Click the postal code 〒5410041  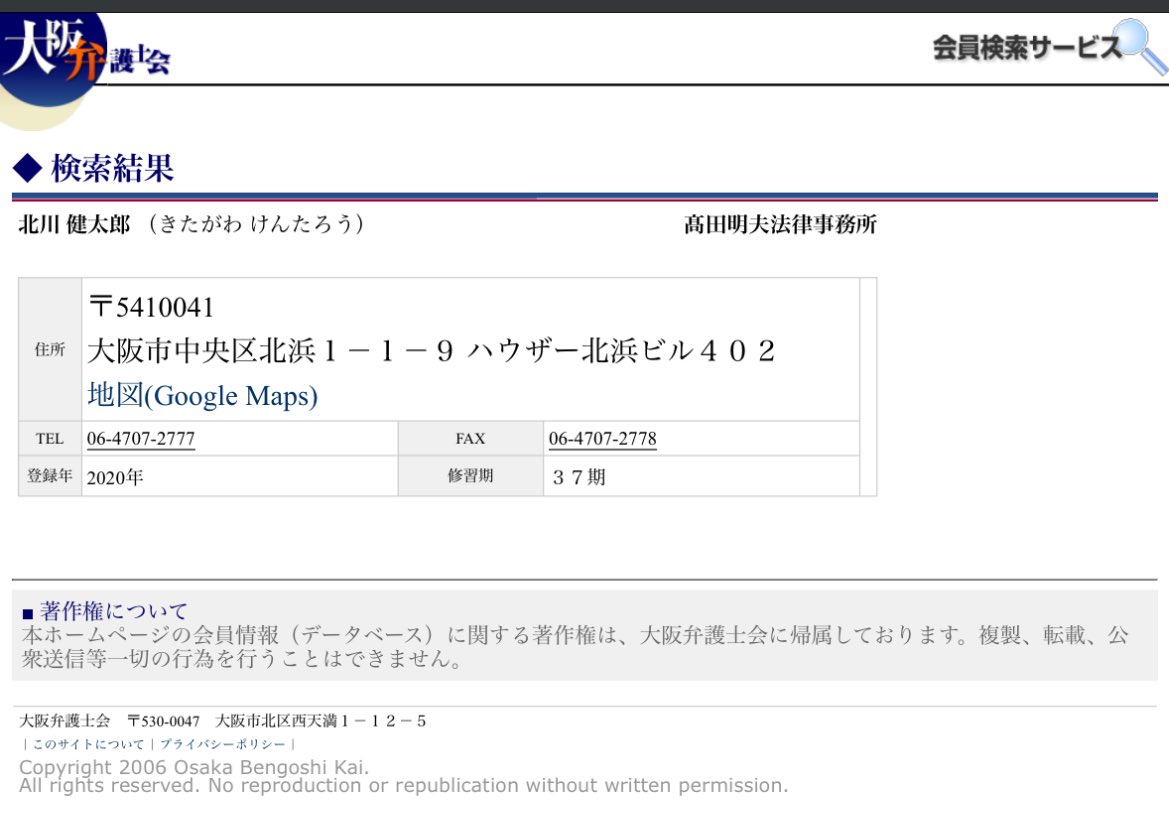pos(151,306)
